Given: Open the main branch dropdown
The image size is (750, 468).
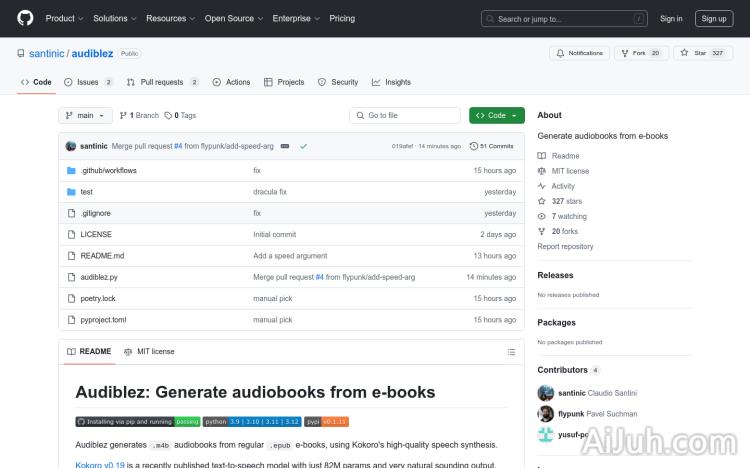Looking at the screenshot, I should pyautogui.click(x=85, y=115).
